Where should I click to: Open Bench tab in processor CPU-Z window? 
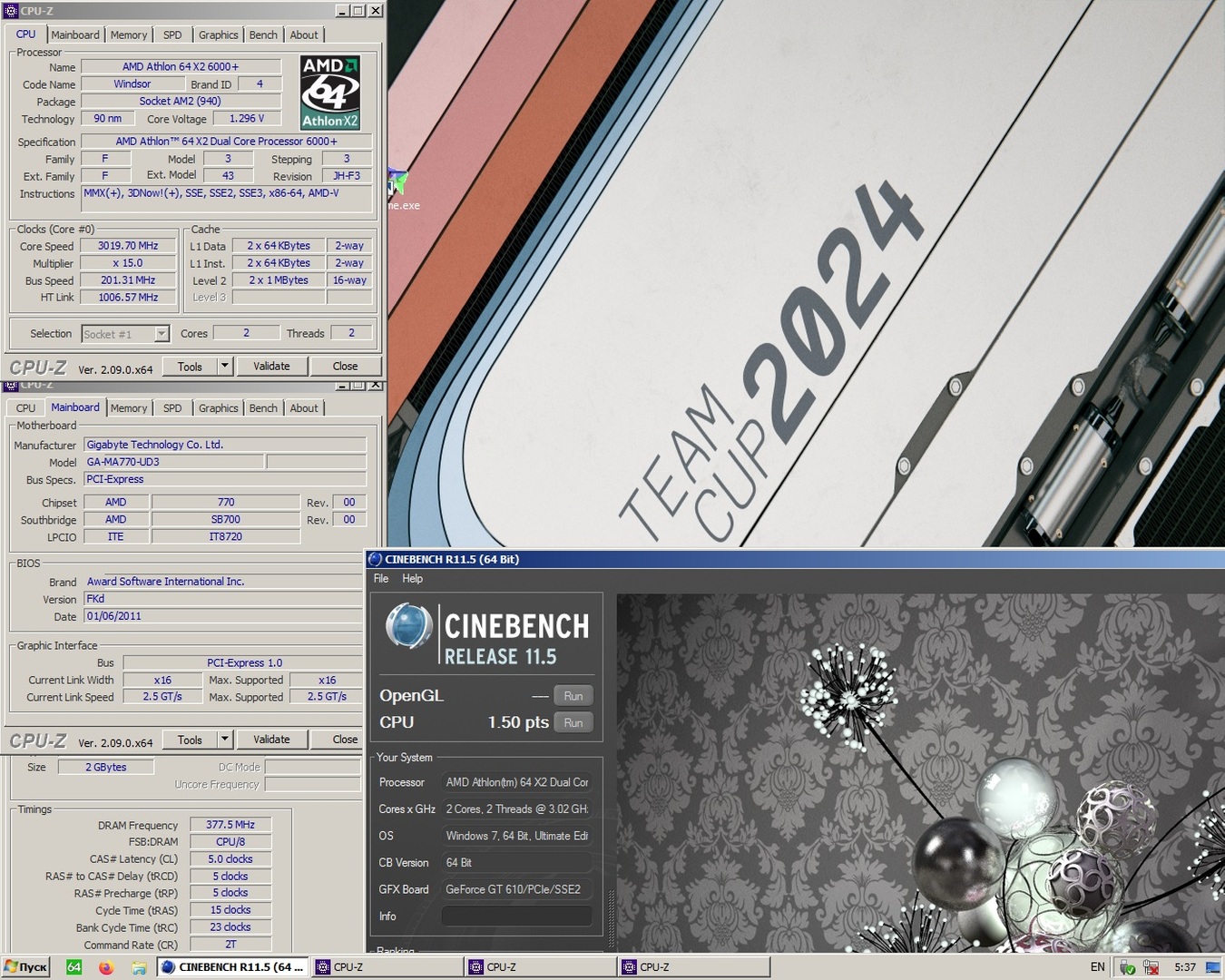(x=263, y=35)
